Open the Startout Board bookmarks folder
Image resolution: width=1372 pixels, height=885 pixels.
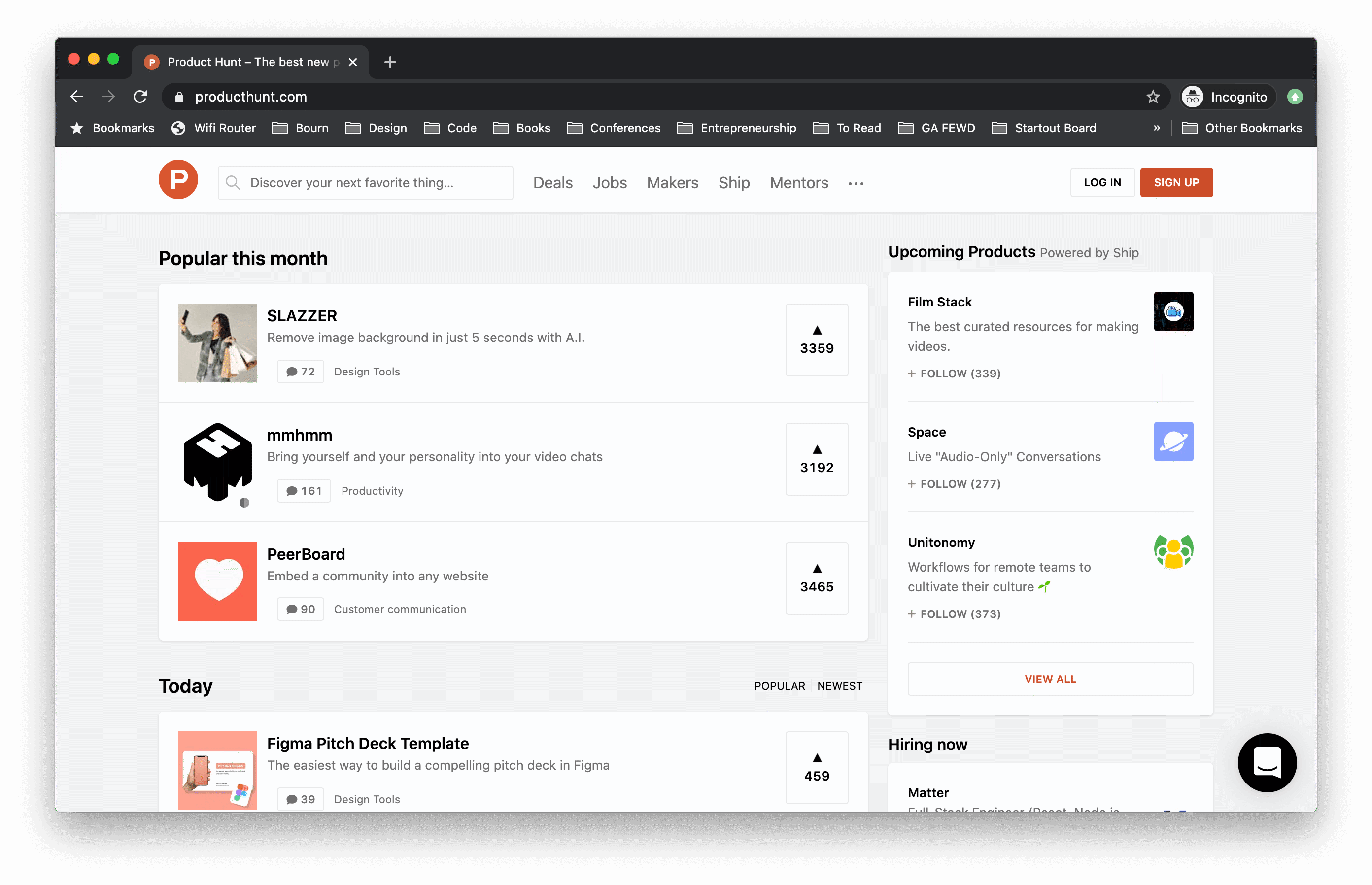(x=1044, y=128)
